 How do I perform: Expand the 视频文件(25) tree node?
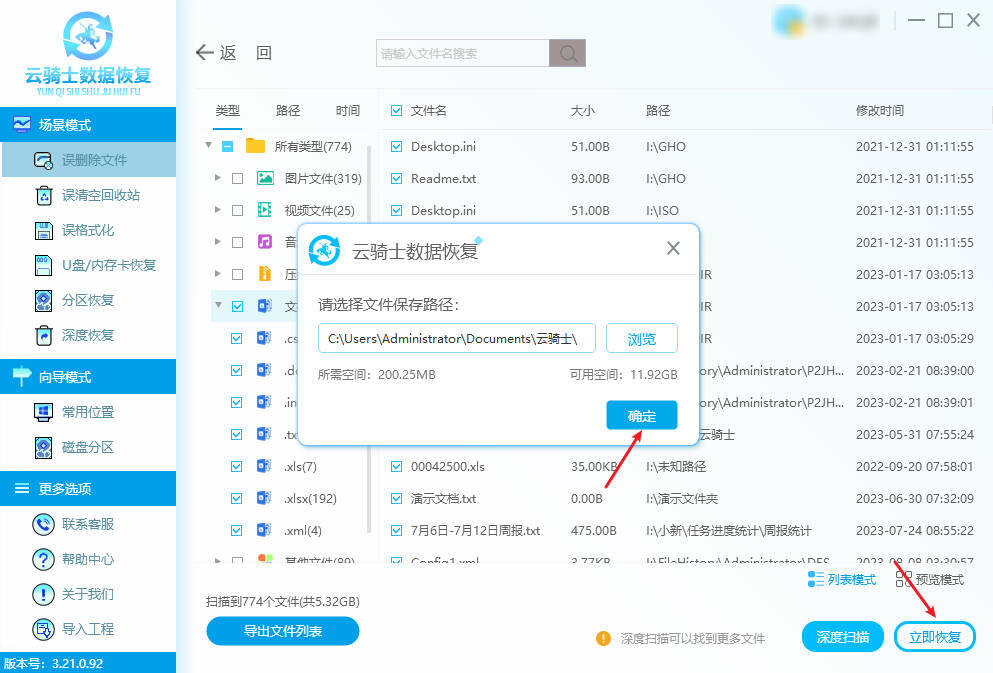217,210
